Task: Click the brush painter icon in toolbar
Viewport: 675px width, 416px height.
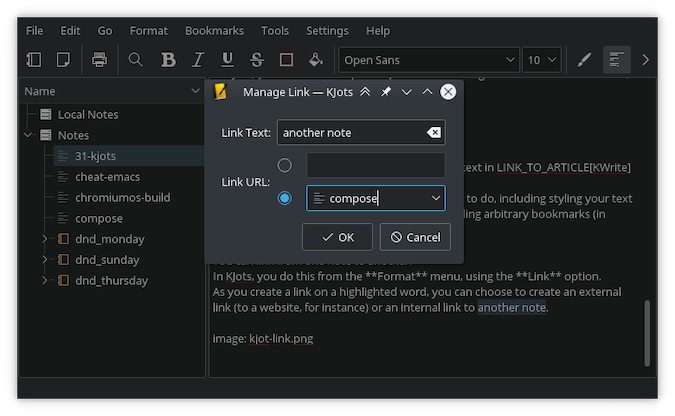Action: 584,59
